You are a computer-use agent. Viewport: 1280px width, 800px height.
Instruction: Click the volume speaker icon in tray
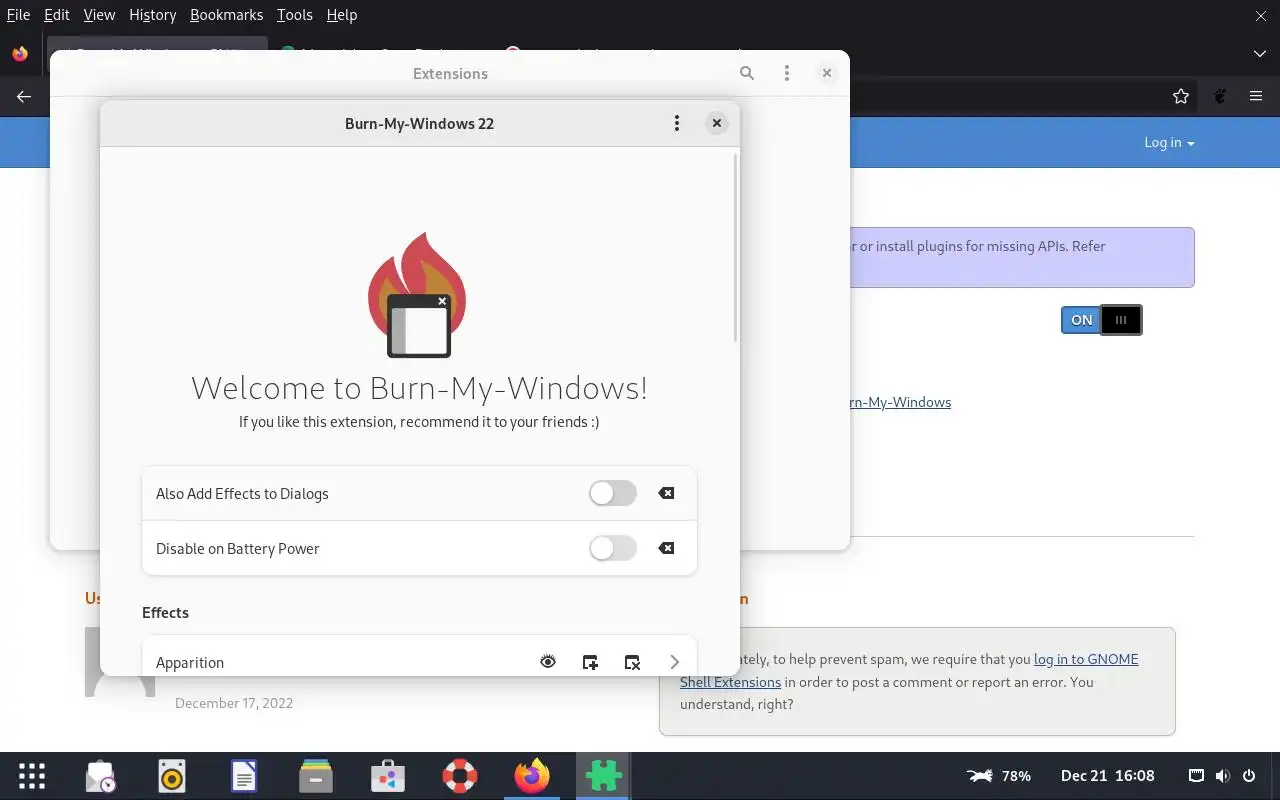[x=1222, y=776]
